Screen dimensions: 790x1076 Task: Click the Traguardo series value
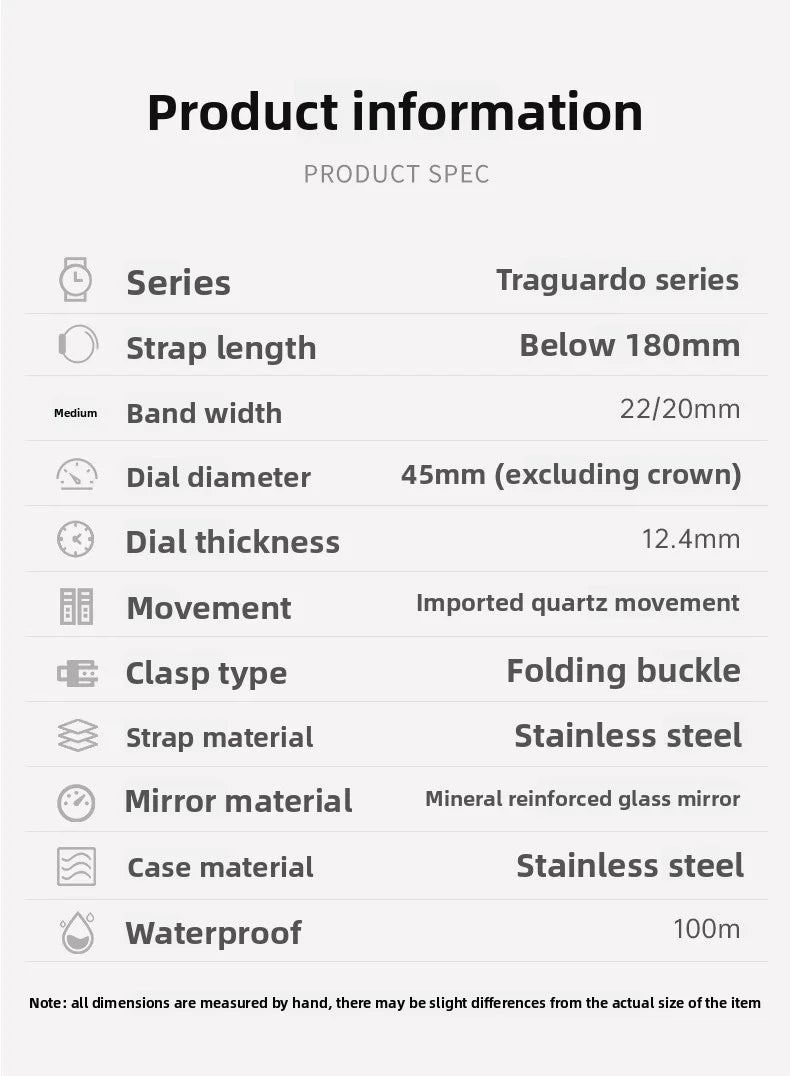tap(618, 280)
